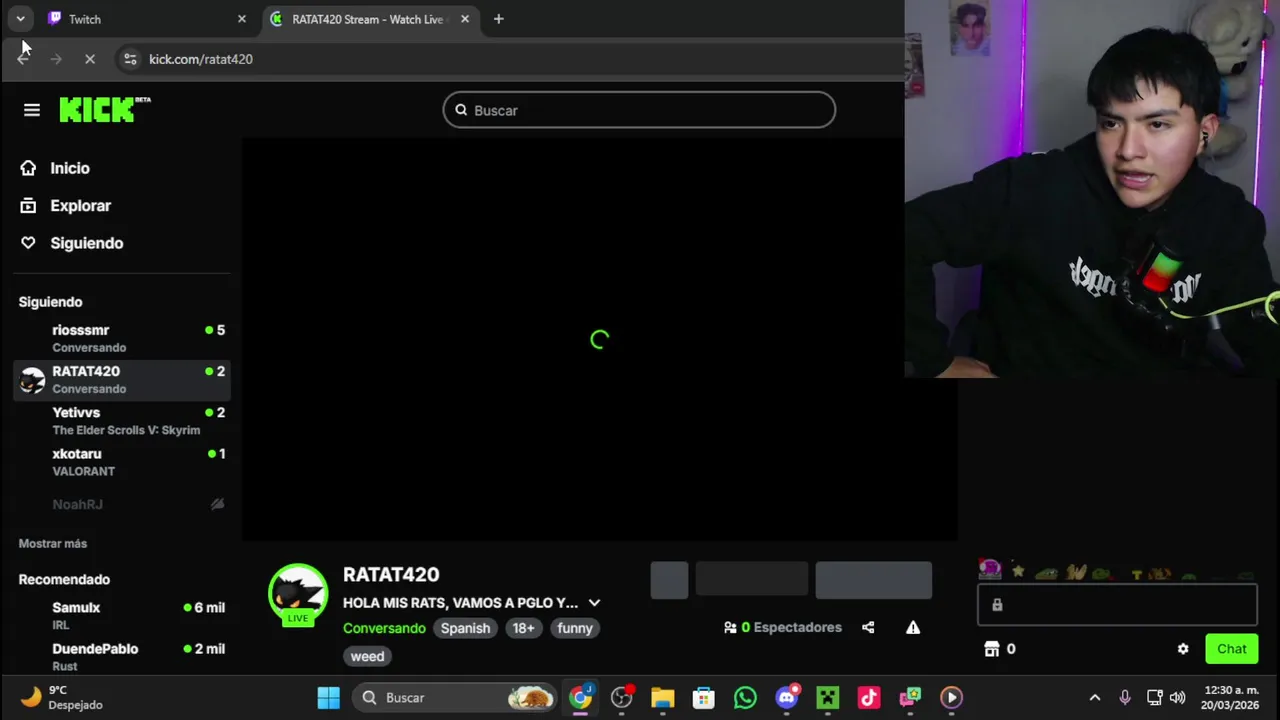The width and height of the screenshot is (1280, 720).
Task: Expand the stream title dropdown chevron
Action: (x=594, y=603)
